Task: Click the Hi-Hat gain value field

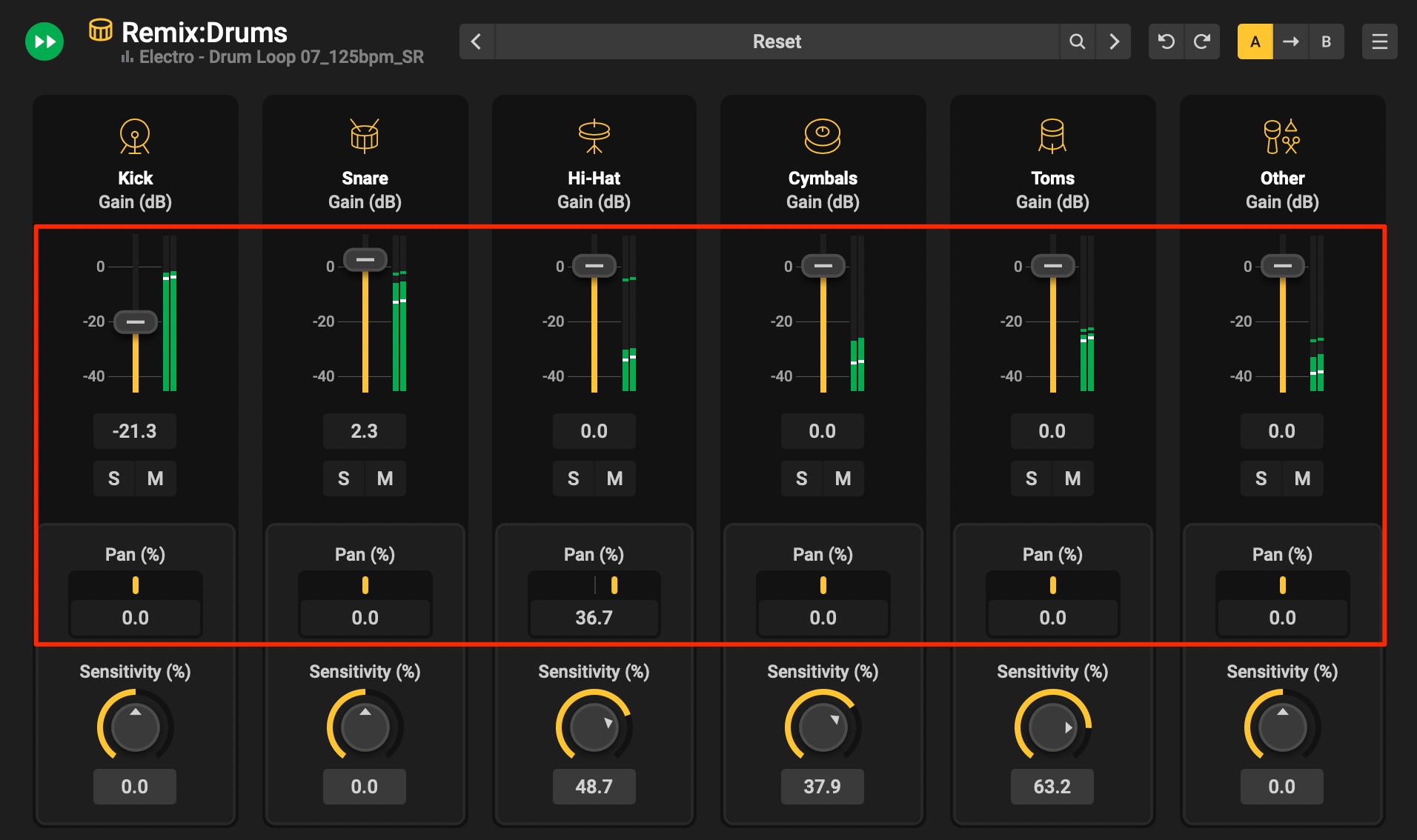Action: [594, 431]
